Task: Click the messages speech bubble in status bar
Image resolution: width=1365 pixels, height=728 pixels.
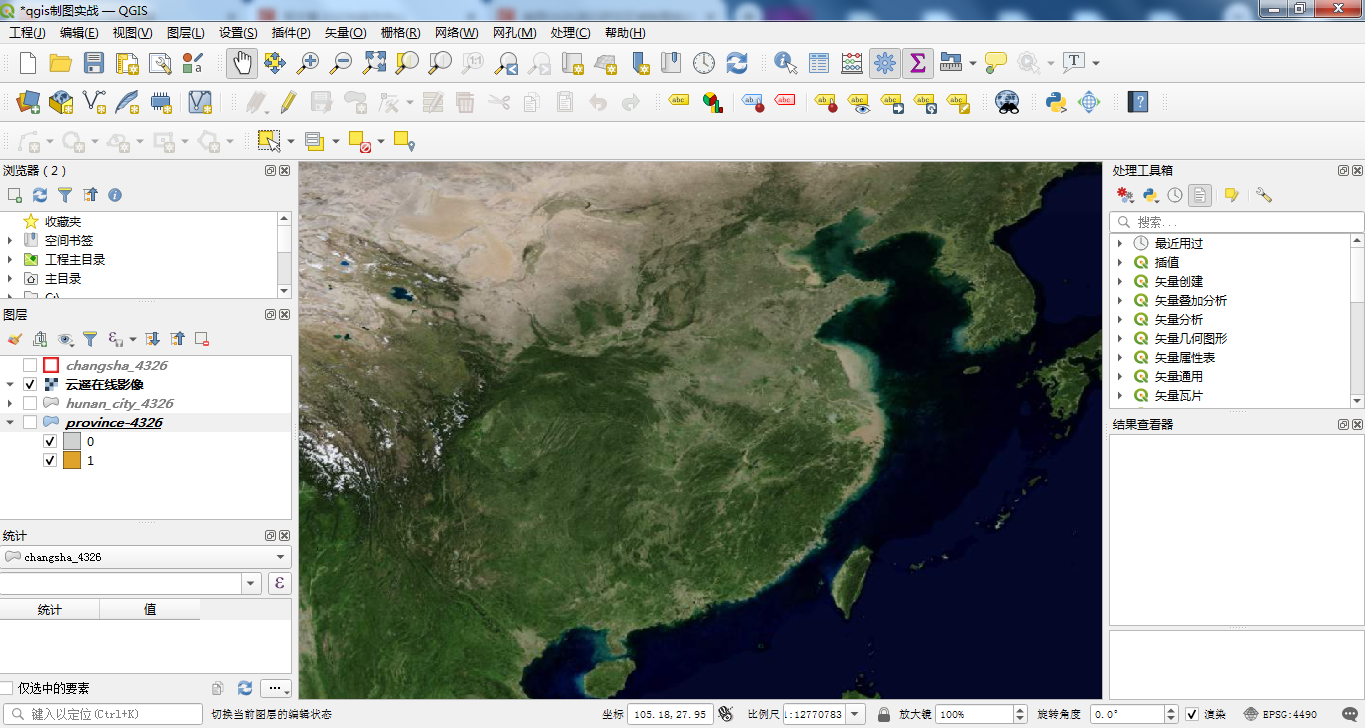Action: point(1350,714)
